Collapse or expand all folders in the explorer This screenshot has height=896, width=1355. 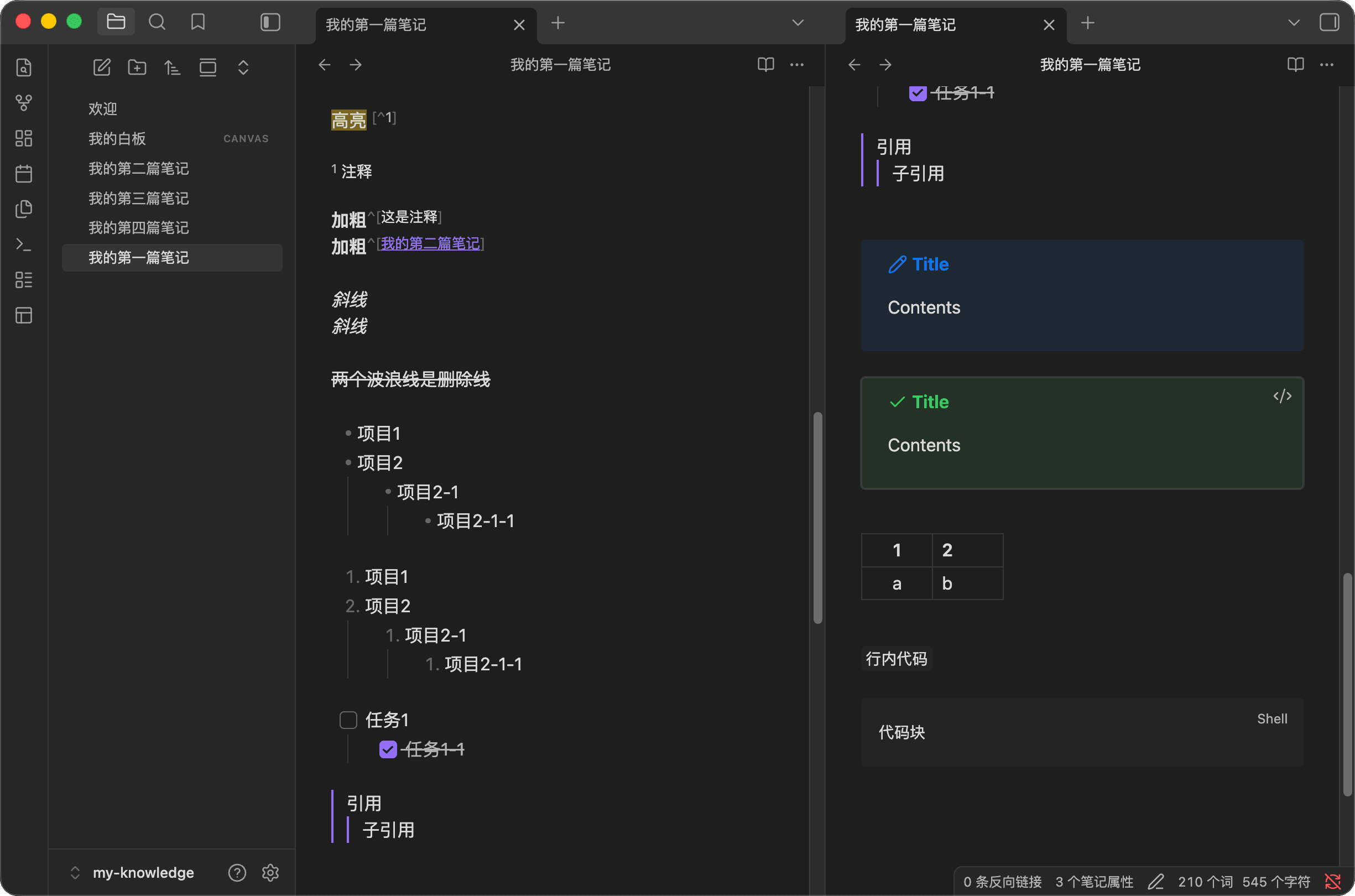point(243,67)
